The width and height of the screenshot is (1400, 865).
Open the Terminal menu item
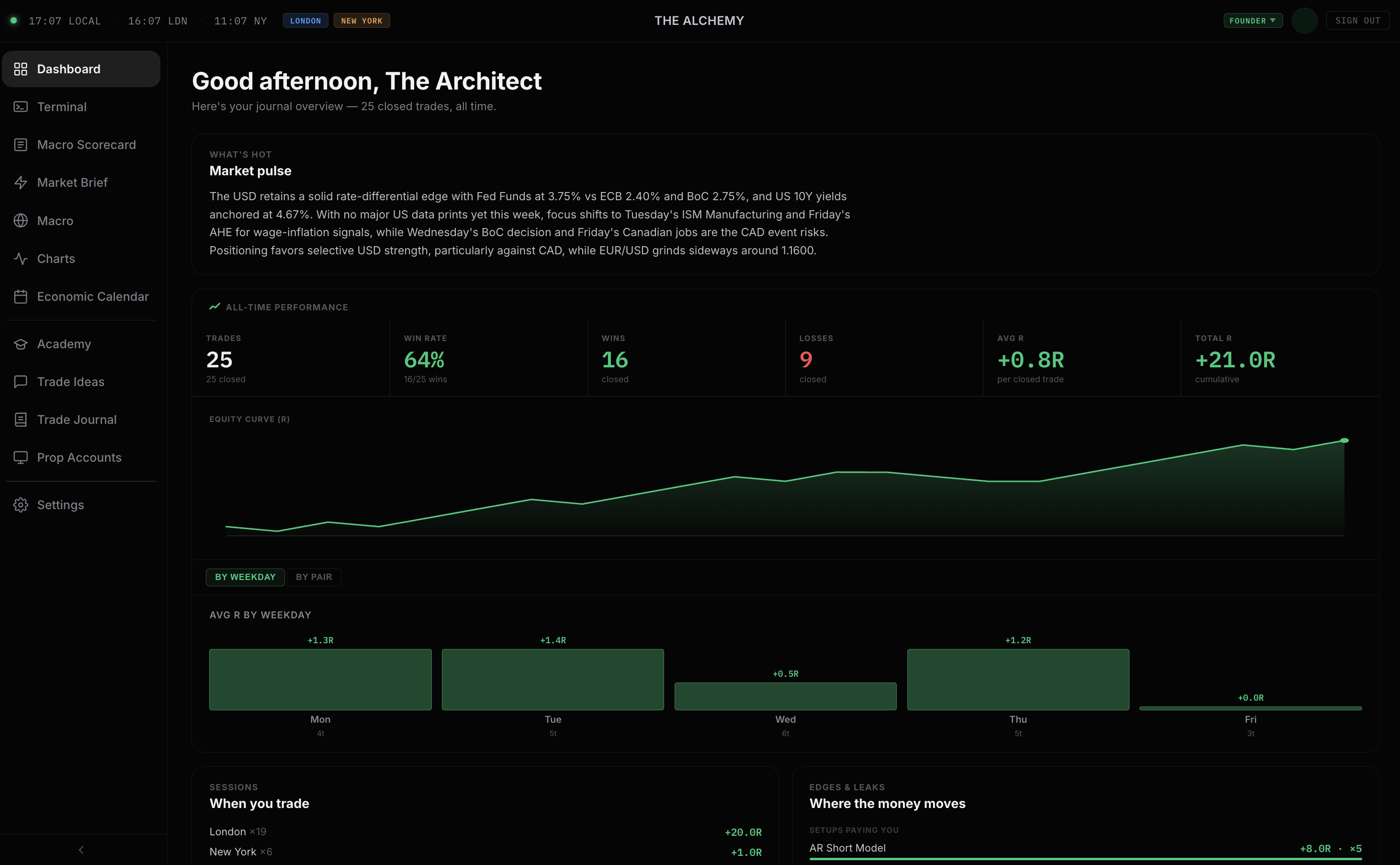pos(81,107)
